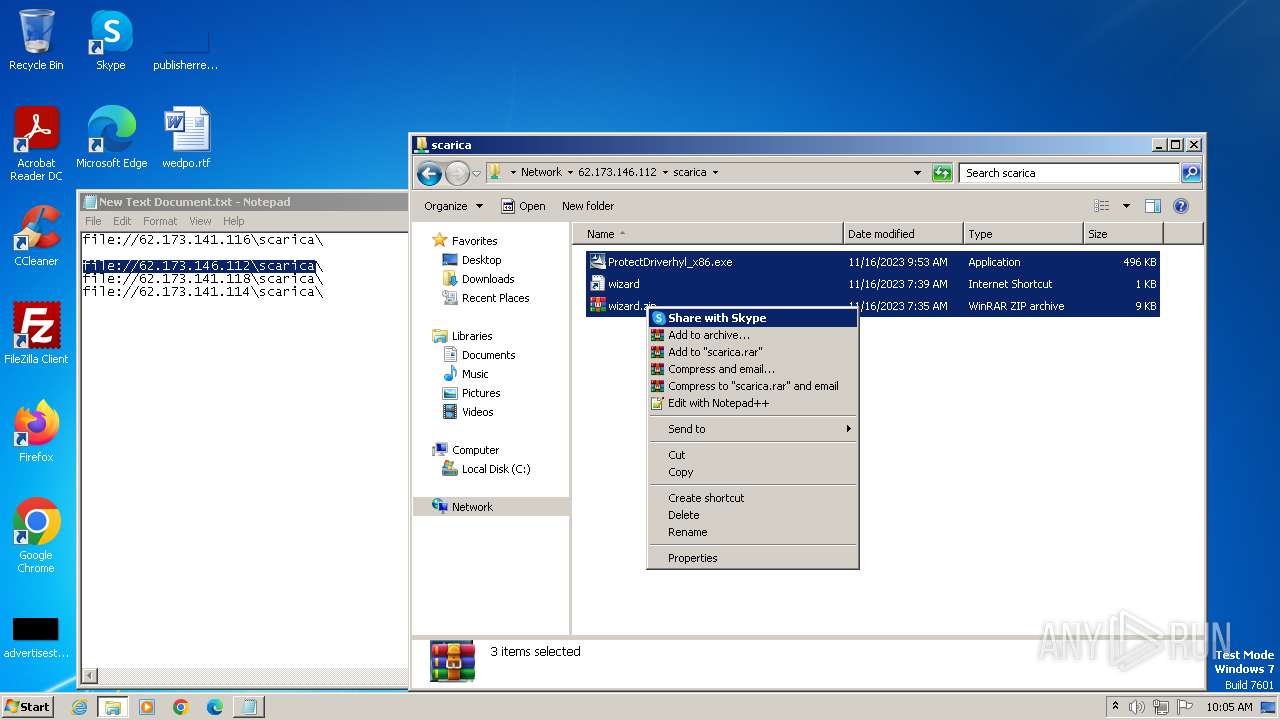The height and width of the screenshot is (720, 1280).
Task: Choose Delete from context menu
Action: tap(753, 515)
